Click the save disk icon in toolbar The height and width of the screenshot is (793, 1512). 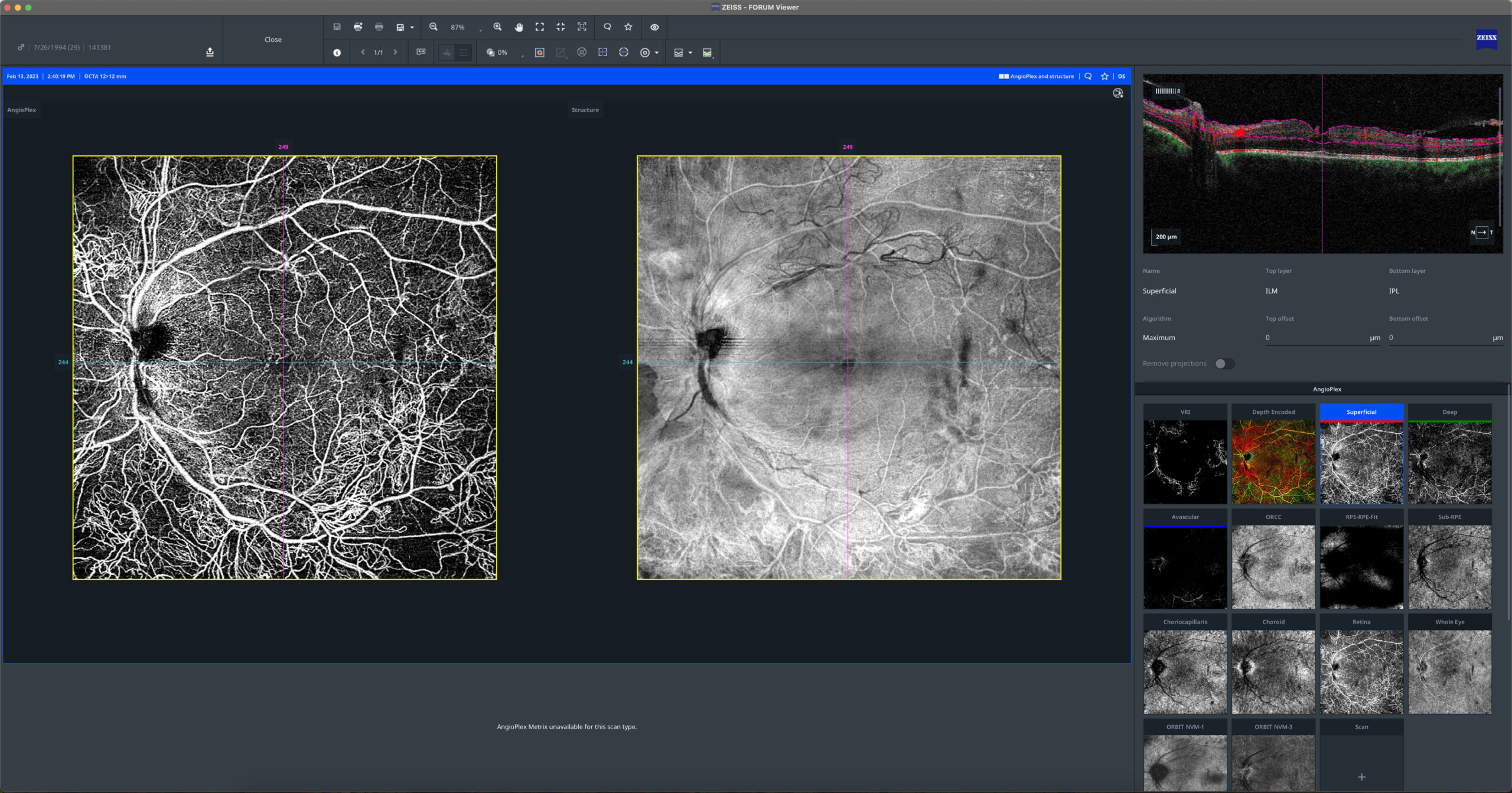pyautogui.click(x=337, y=27)
